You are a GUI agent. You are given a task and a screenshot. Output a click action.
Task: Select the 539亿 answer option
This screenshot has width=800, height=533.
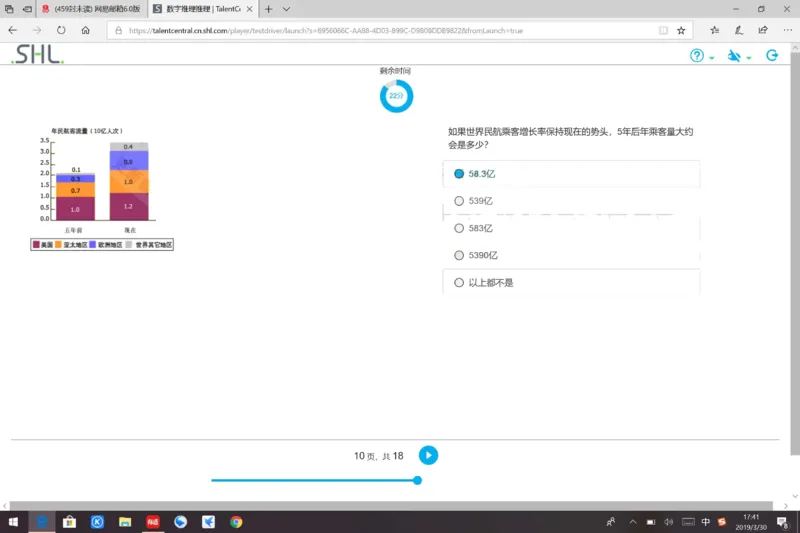point(571,201)
